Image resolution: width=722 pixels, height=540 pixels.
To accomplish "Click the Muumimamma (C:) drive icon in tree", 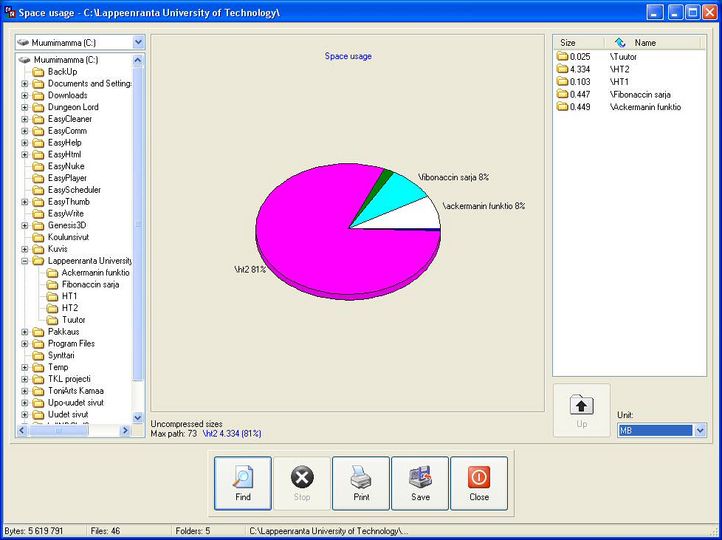I will coord(24,60).
